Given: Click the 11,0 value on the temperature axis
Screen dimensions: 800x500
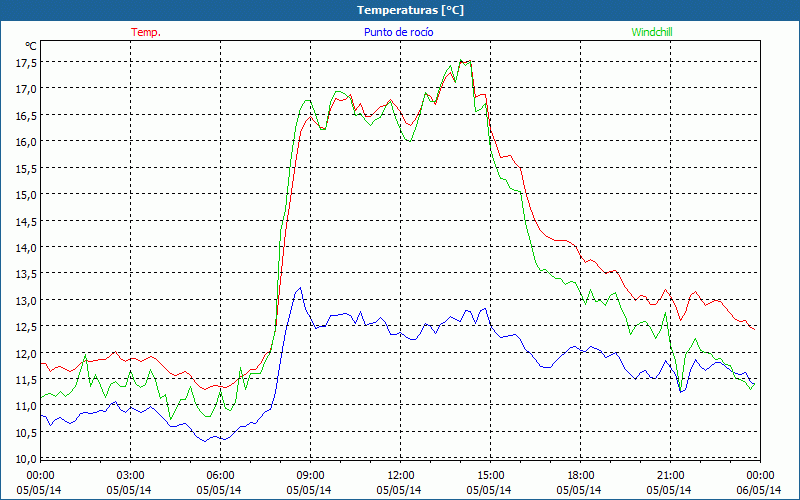Looking at the screenshot, I should tap(27, 406).
